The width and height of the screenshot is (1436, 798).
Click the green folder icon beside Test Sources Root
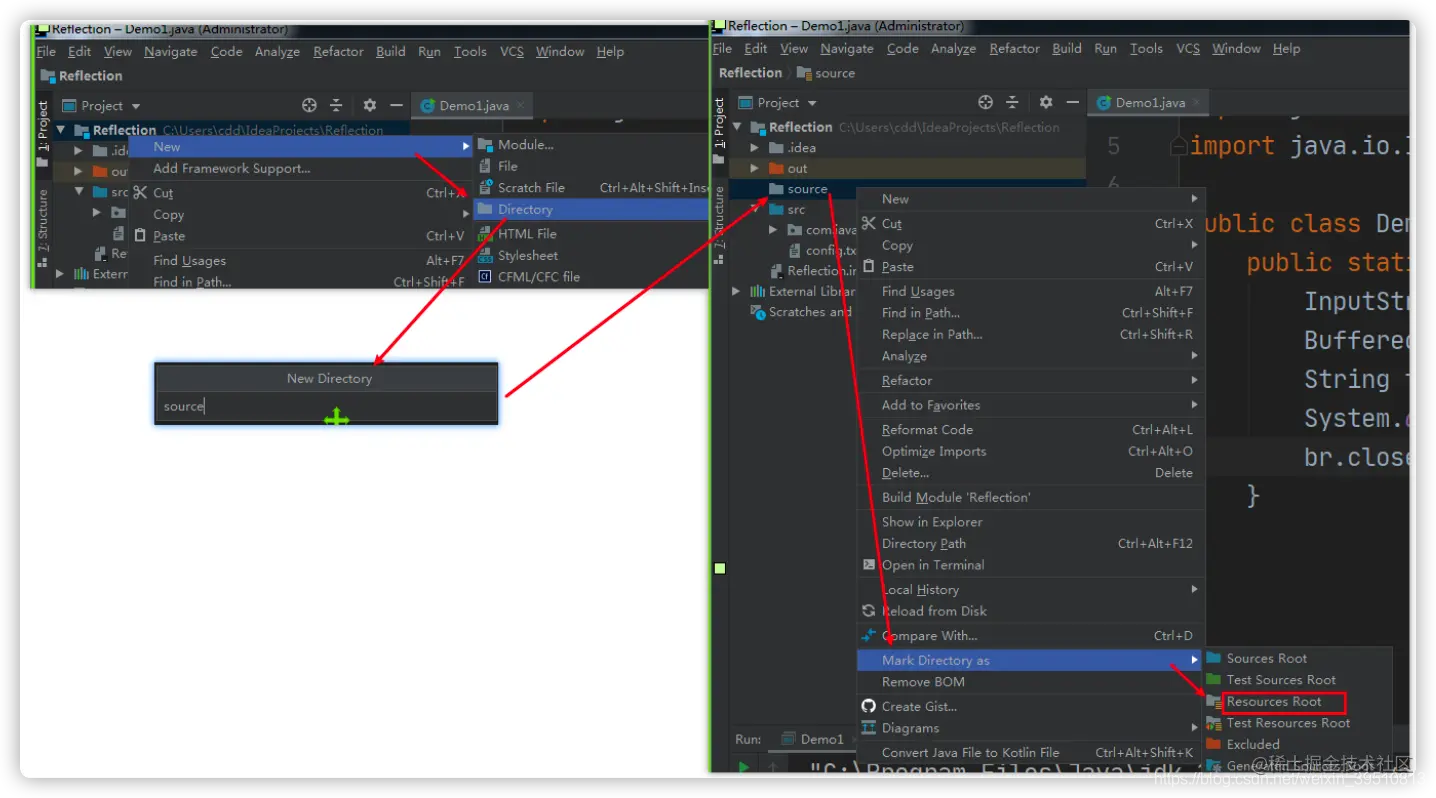1214,680
